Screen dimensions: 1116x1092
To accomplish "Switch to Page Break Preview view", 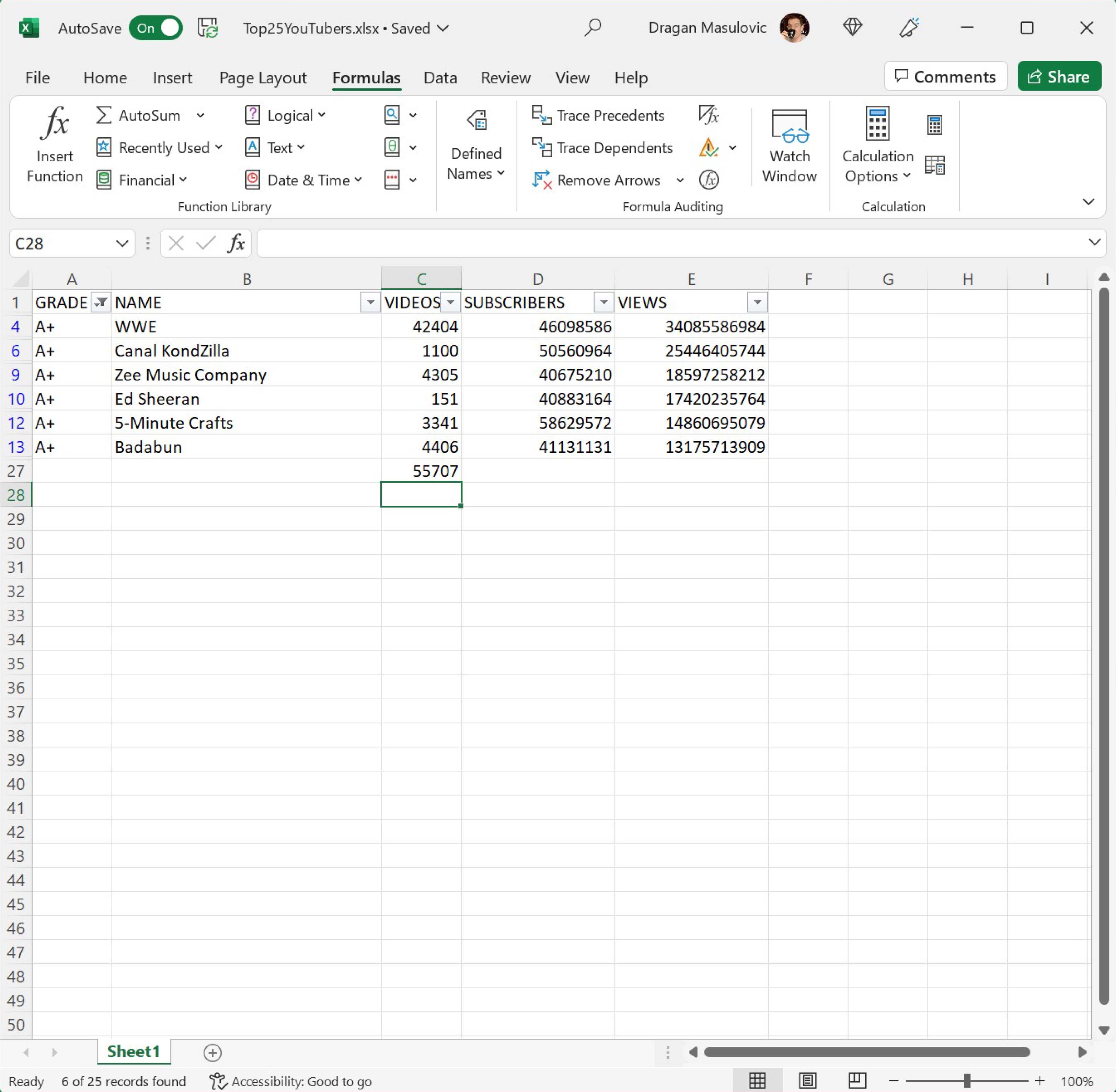I will pyautogui.click(x=857, y=1081).
